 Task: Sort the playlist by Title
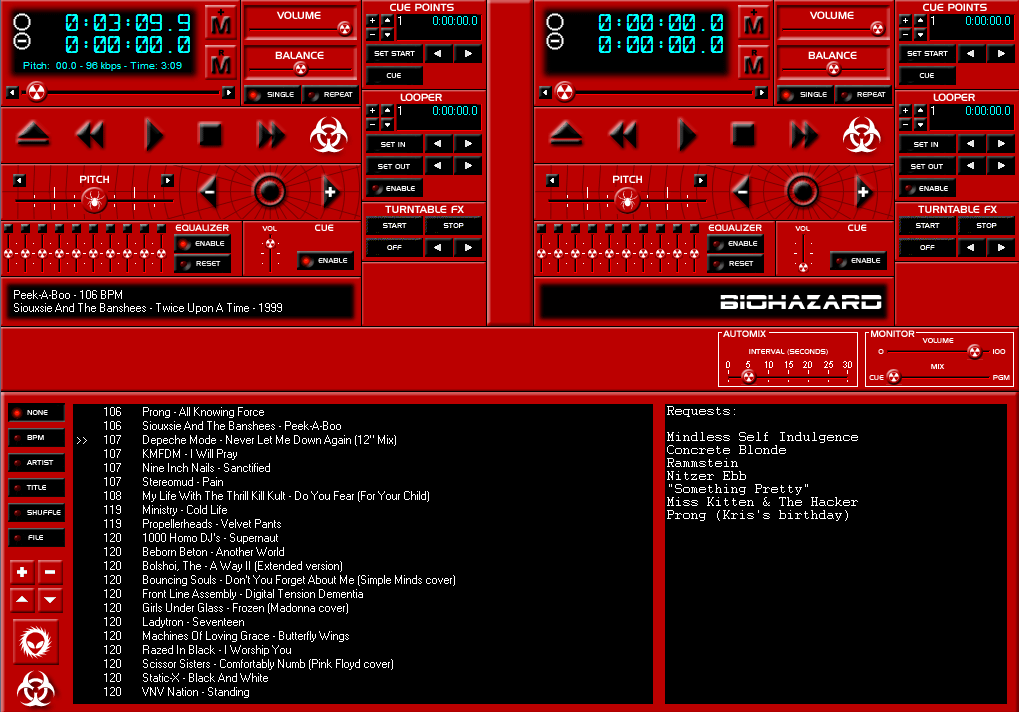36,488
